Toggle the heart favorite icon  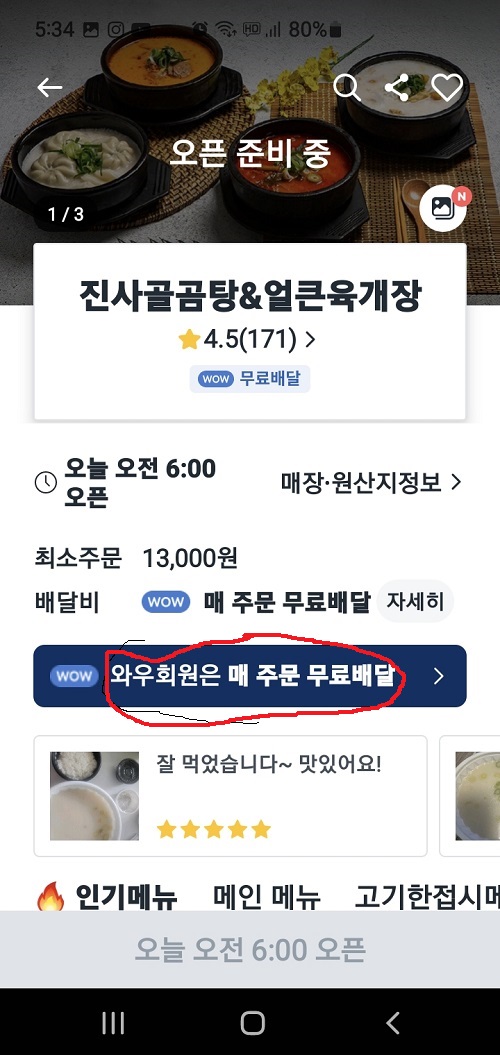pos(447,87)
